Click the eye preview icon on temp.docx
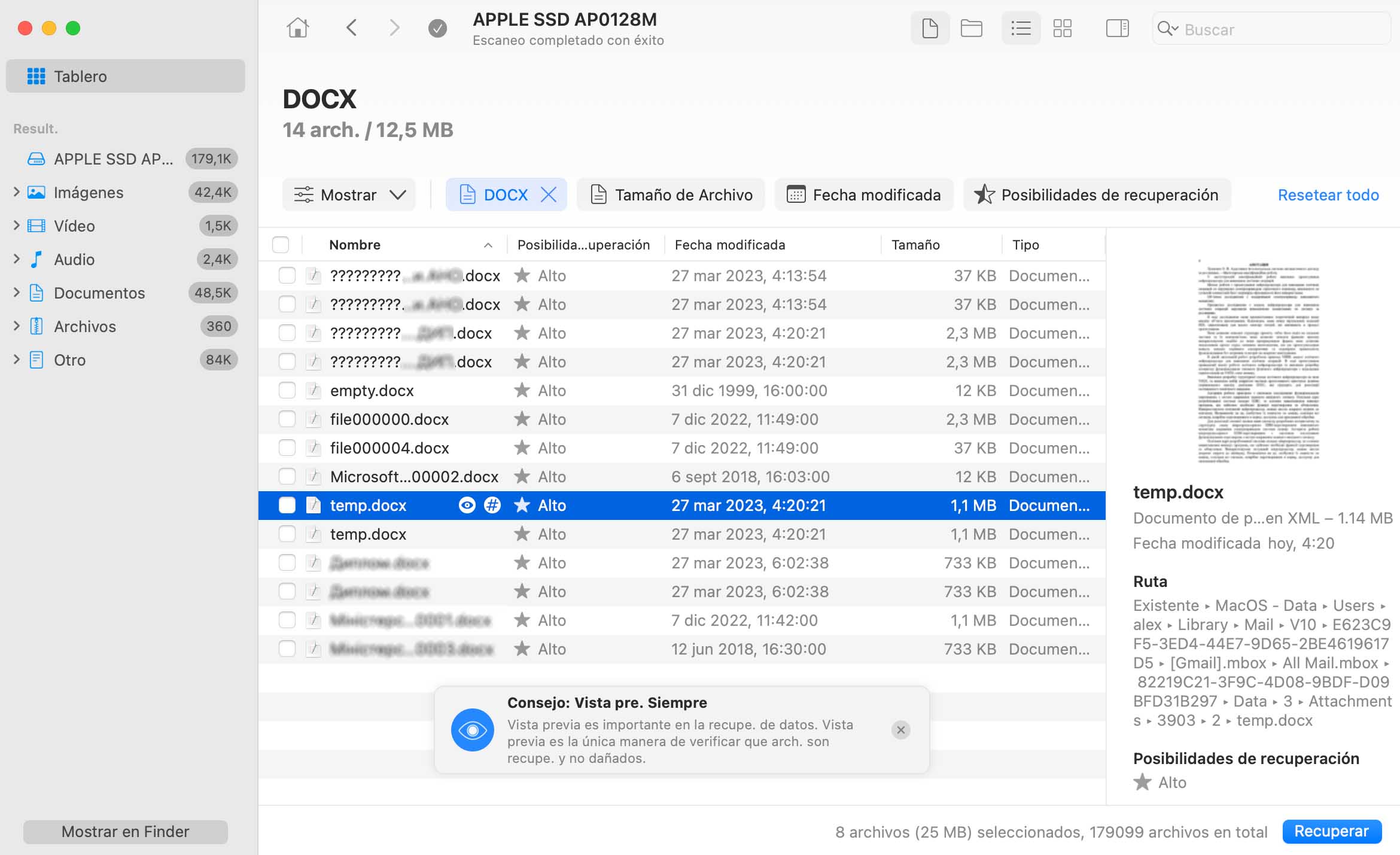 point(467,506)
